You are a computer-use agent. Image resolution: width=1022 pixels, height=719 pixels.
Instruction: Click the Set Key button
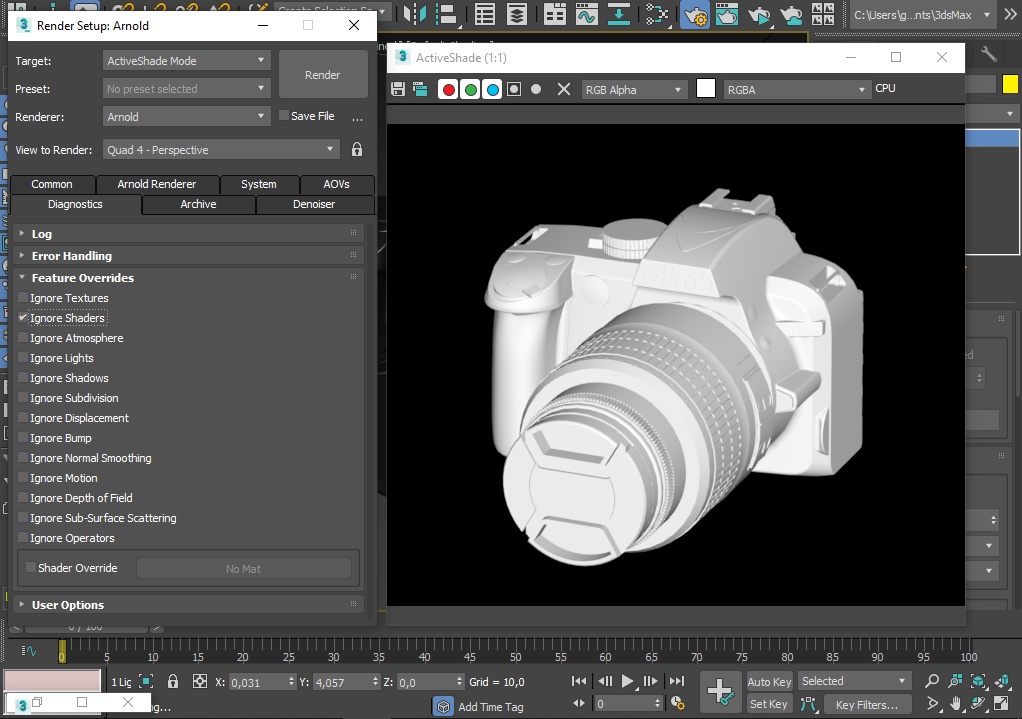point(769,704)
